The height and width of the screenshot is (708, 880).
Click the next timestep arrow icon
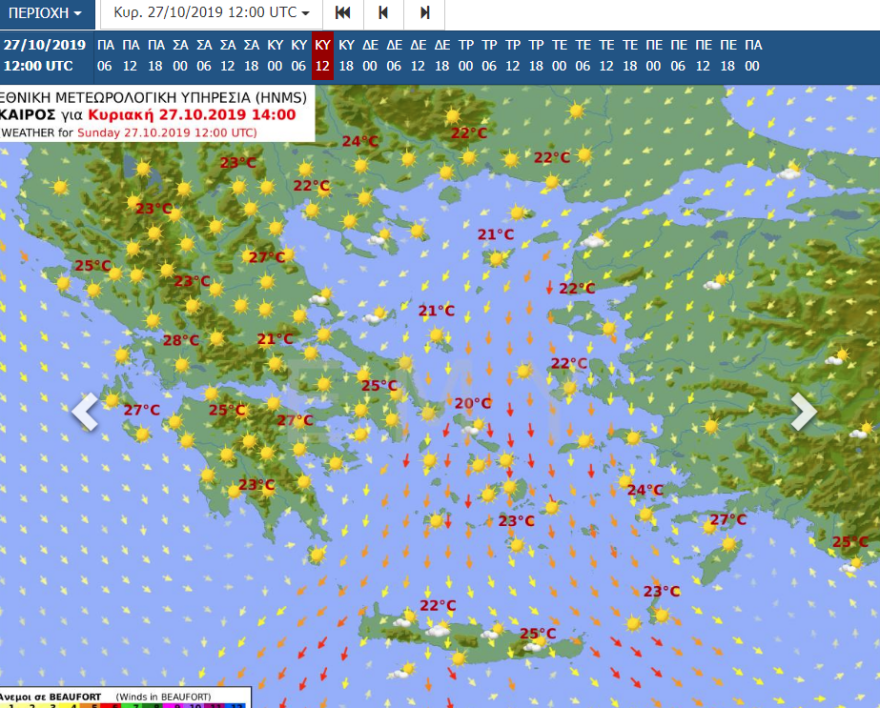(x=423, y=14)
